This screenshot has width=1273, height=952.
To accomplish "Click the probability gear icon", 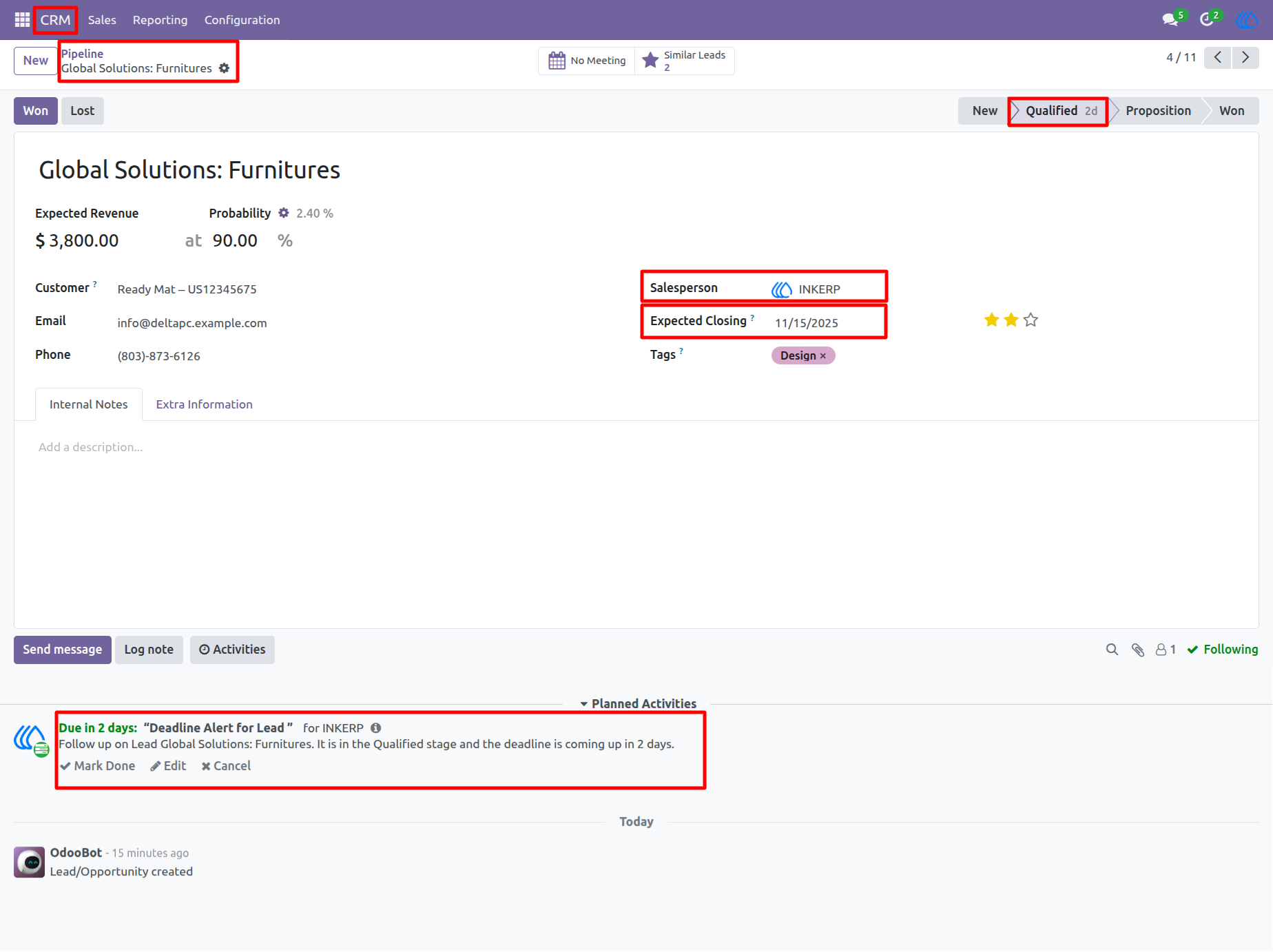I will 284,213.
